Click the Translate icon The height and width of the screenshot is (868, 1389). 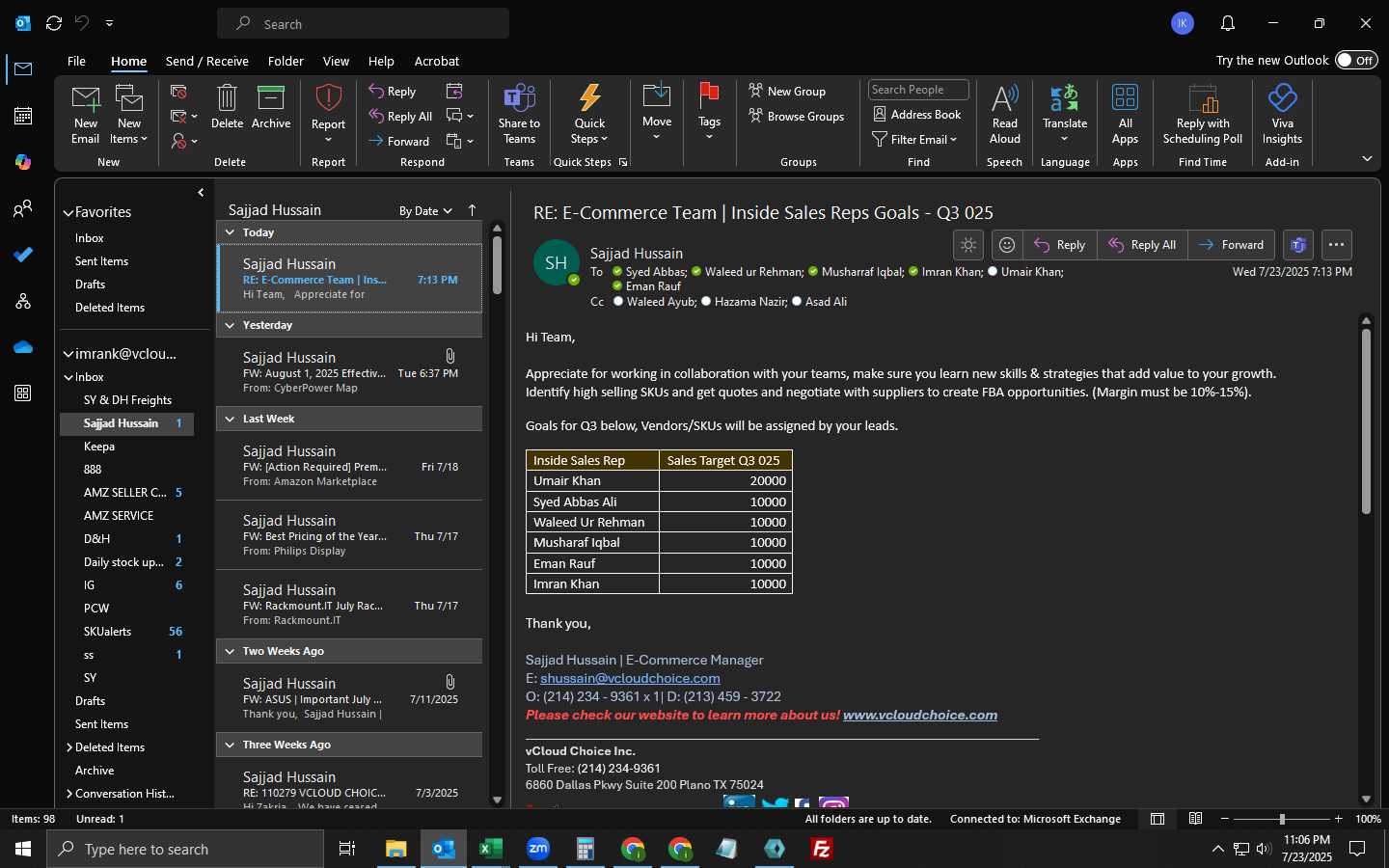point(1064,98)
